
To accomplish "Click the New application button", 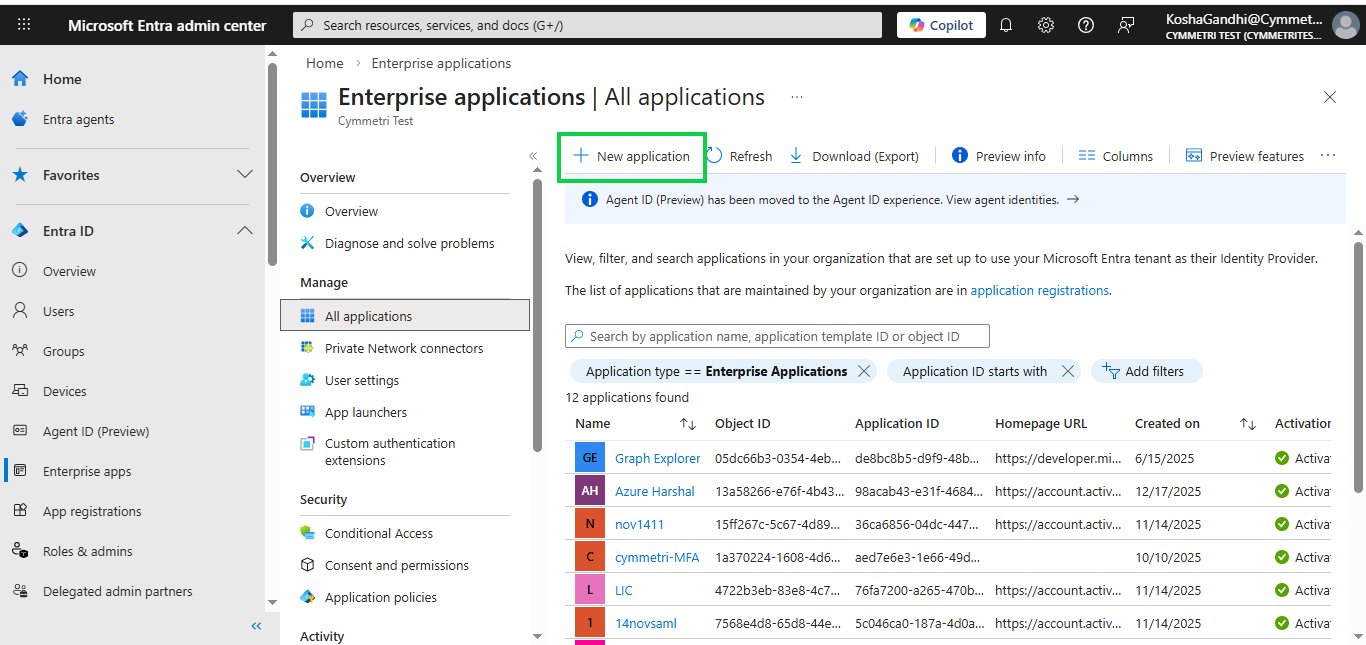I will (631, 156).
